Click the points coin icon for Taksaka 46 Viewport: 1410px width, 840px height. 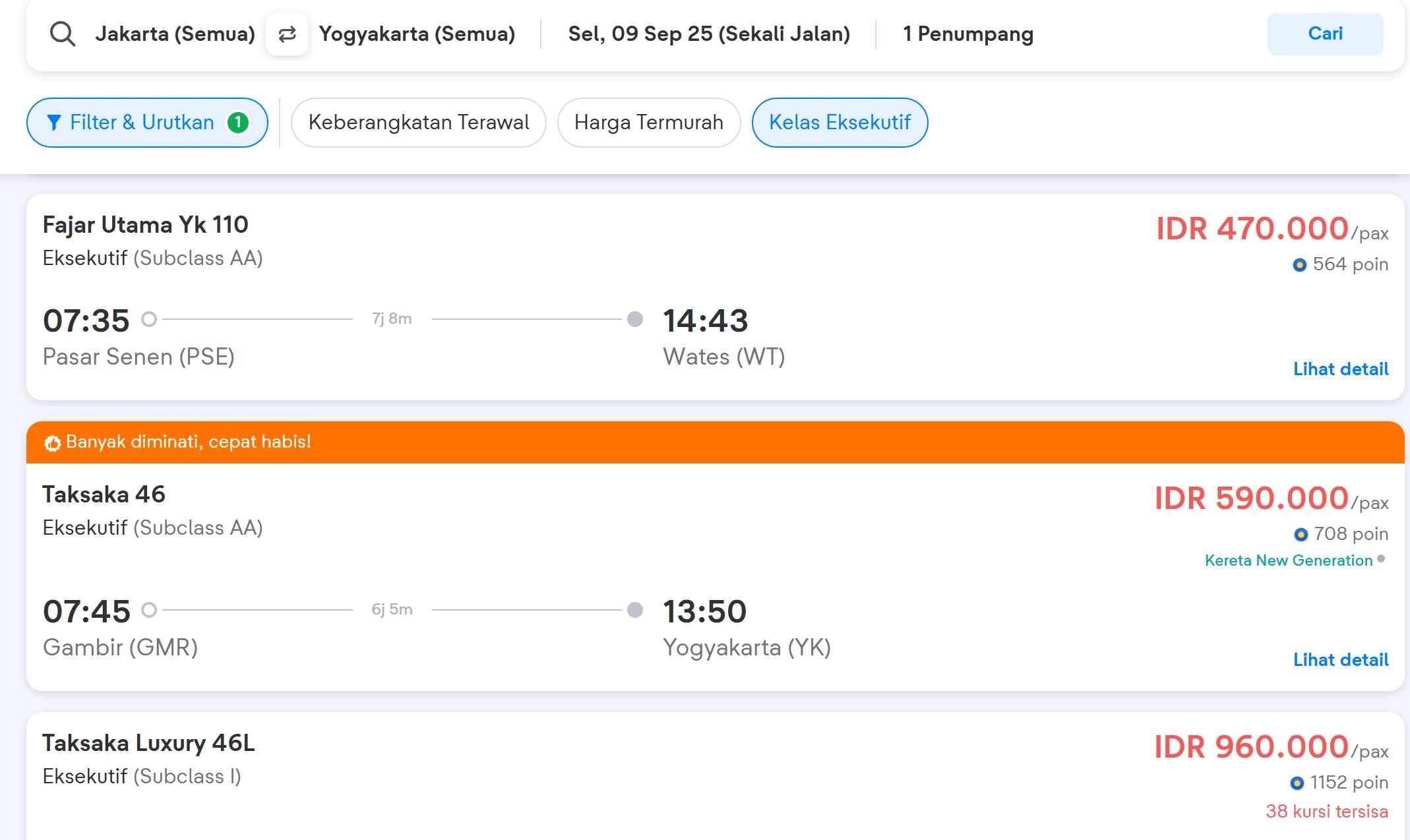tap(1301, 534)
